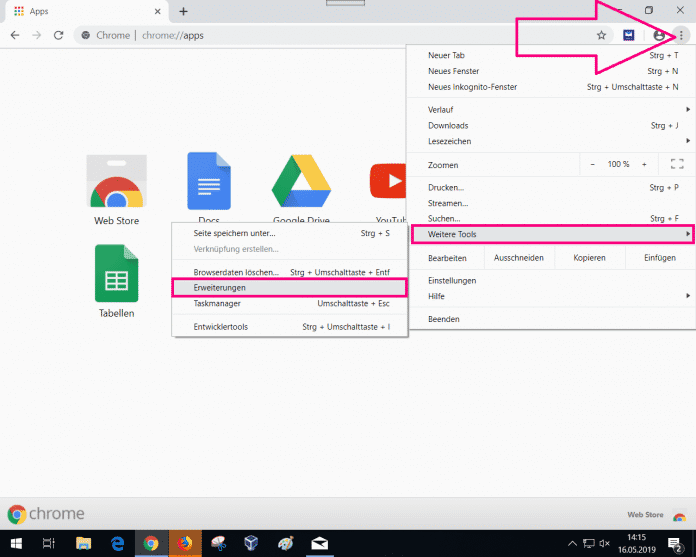Reload the page with the refresh icon
The height and width of the screenshot is (557, 696).
click(x=59, y=35)
